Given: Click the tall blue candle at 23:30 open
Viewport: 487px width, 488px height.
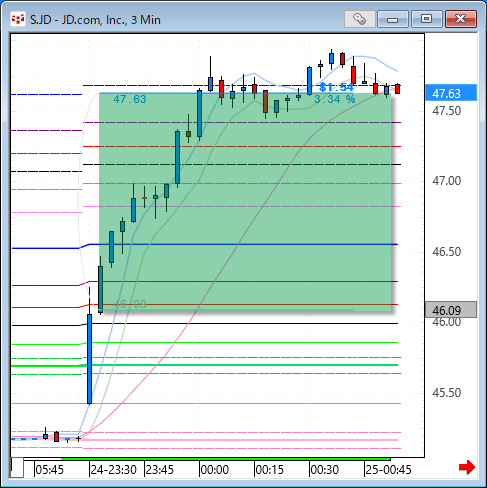Looking at the screenshot, I should [x=89, y=359].
